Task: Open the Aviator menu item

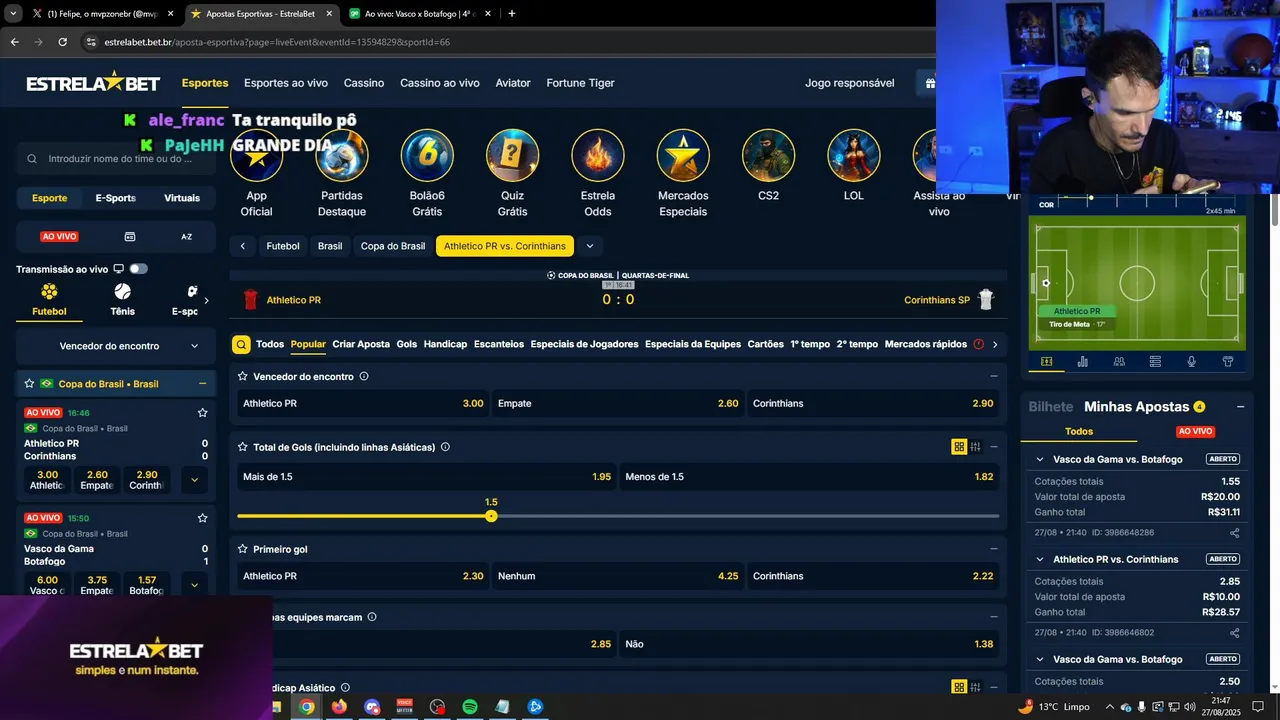Action: point(513,83)
